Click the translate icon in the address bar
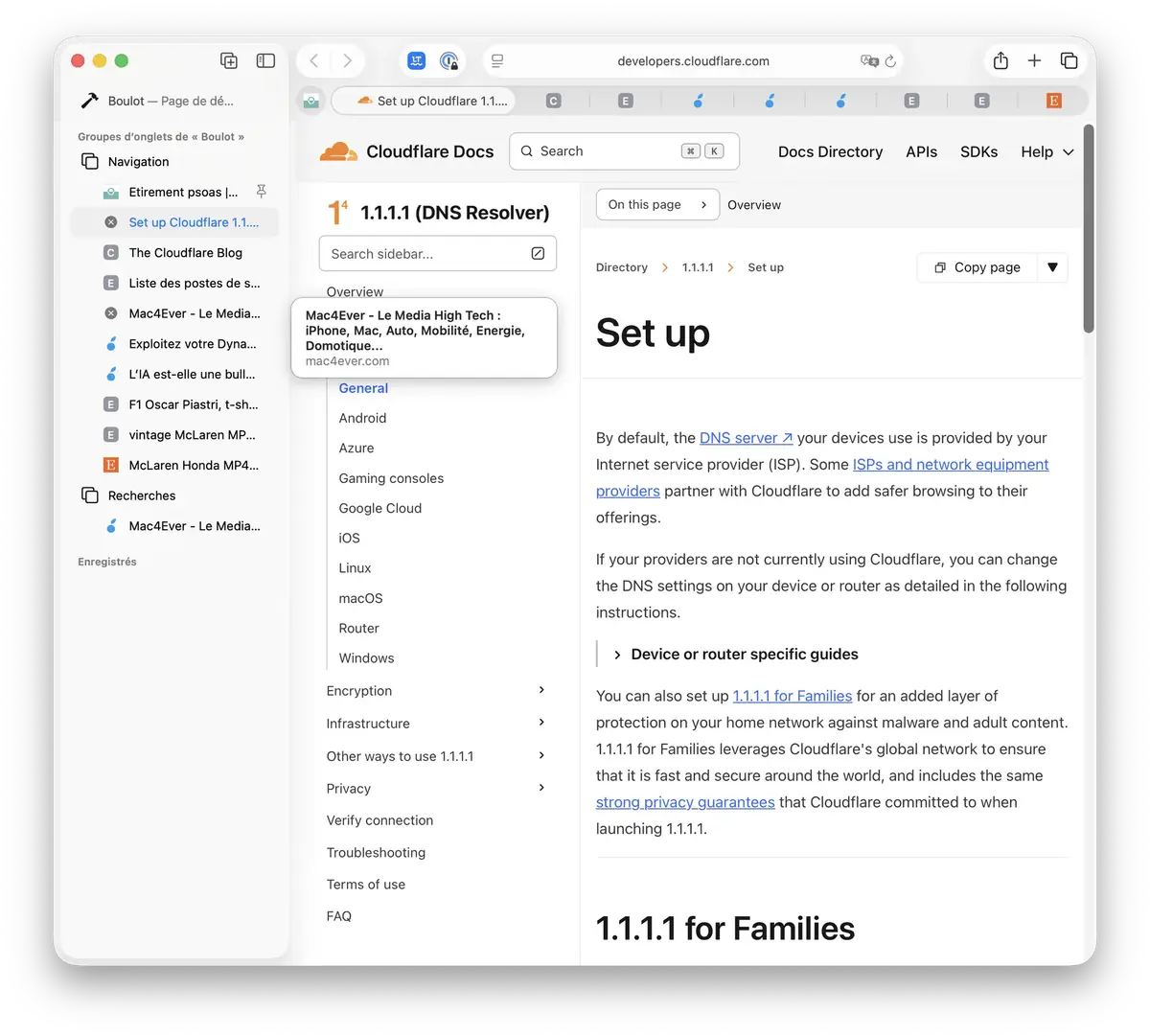Image resolution: width=1150 pixels, height=1036 pixels. [869, 61]
